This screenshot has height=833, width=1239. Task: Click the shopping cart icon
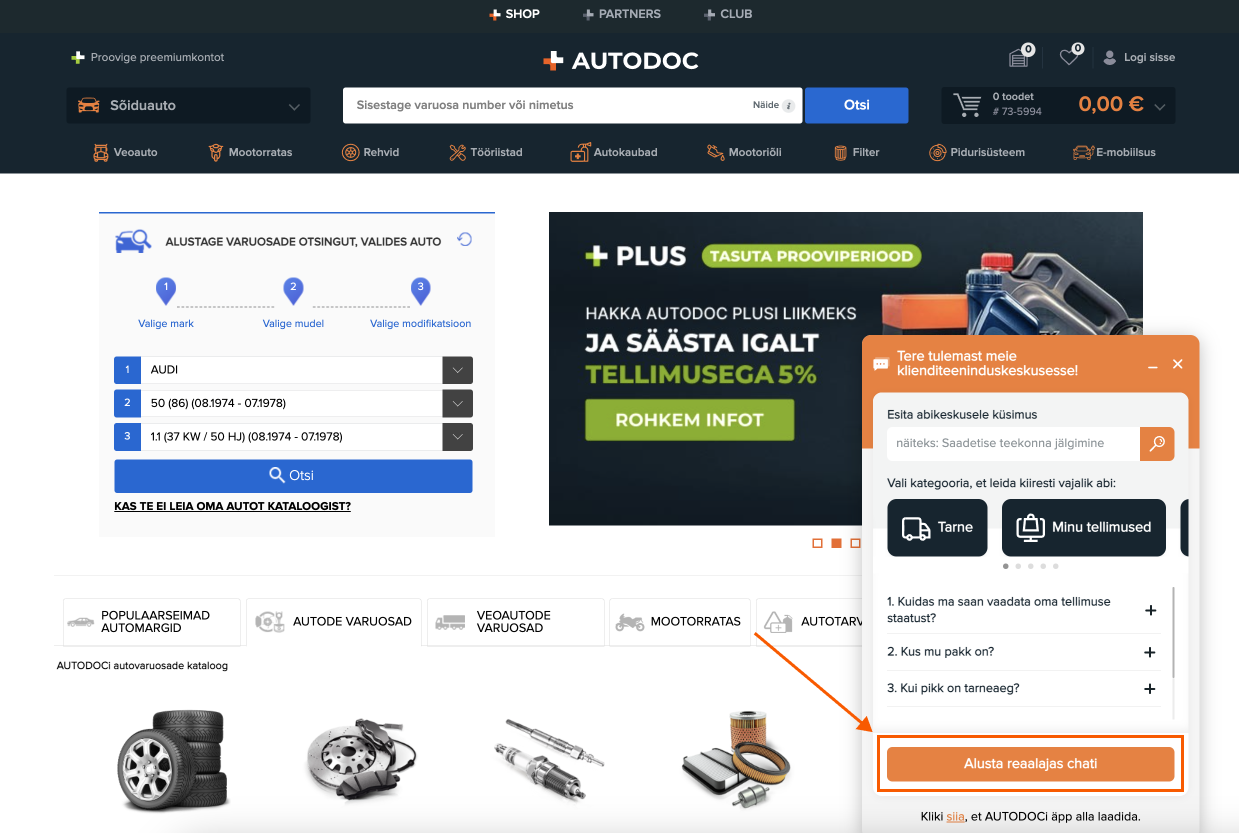[x=967, y=105]
